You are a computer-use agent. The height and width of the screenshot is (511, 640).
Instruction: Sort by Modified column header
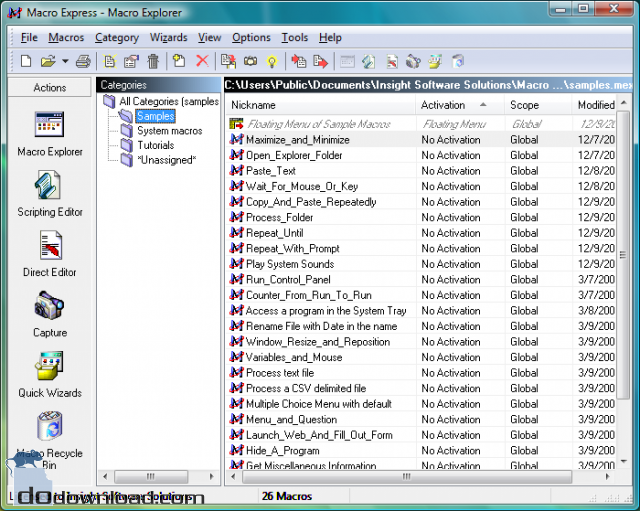click(594, 105)
